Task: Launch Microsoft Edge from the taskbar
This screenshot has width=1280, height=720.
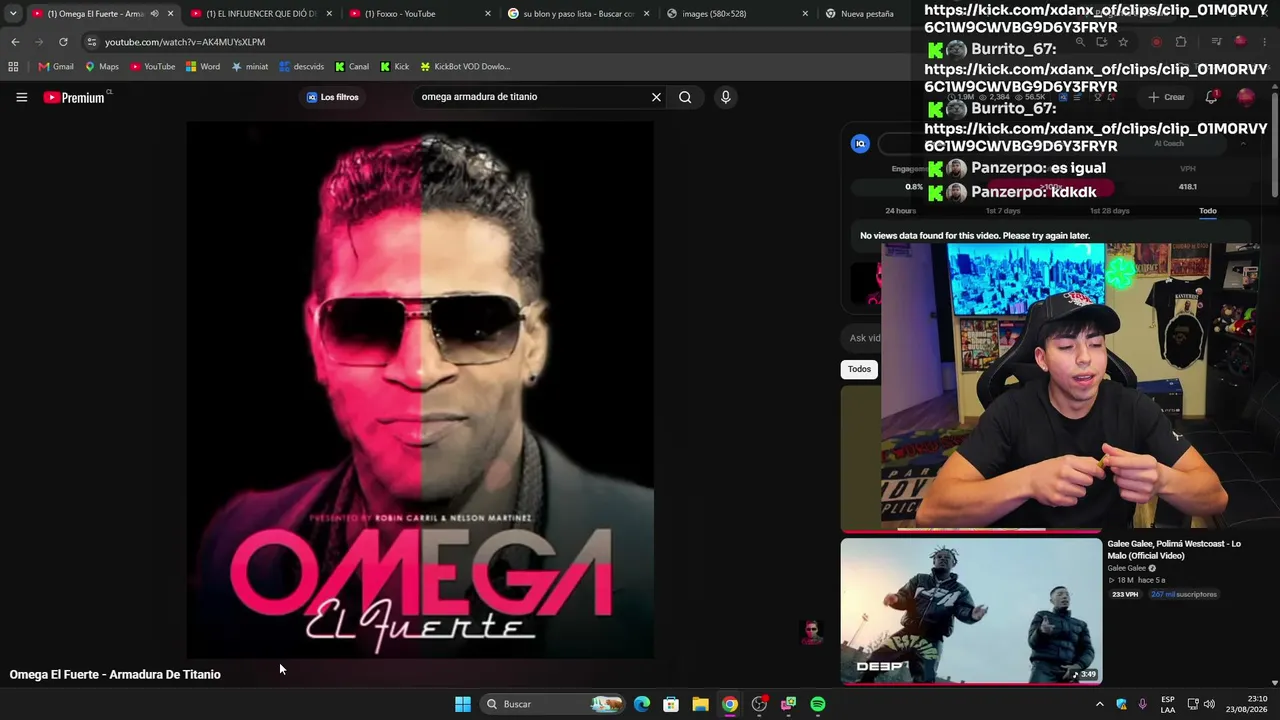Action: click(642, 704)
